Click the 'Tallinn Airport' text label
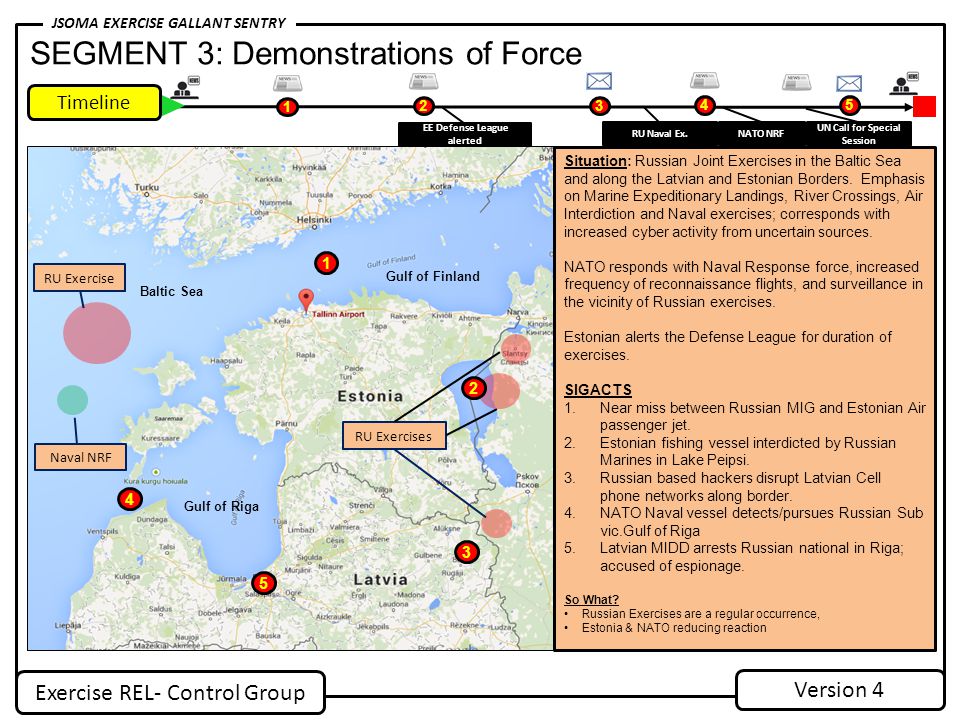This screenshot has width=960, height=720. [x=339, y=314]
